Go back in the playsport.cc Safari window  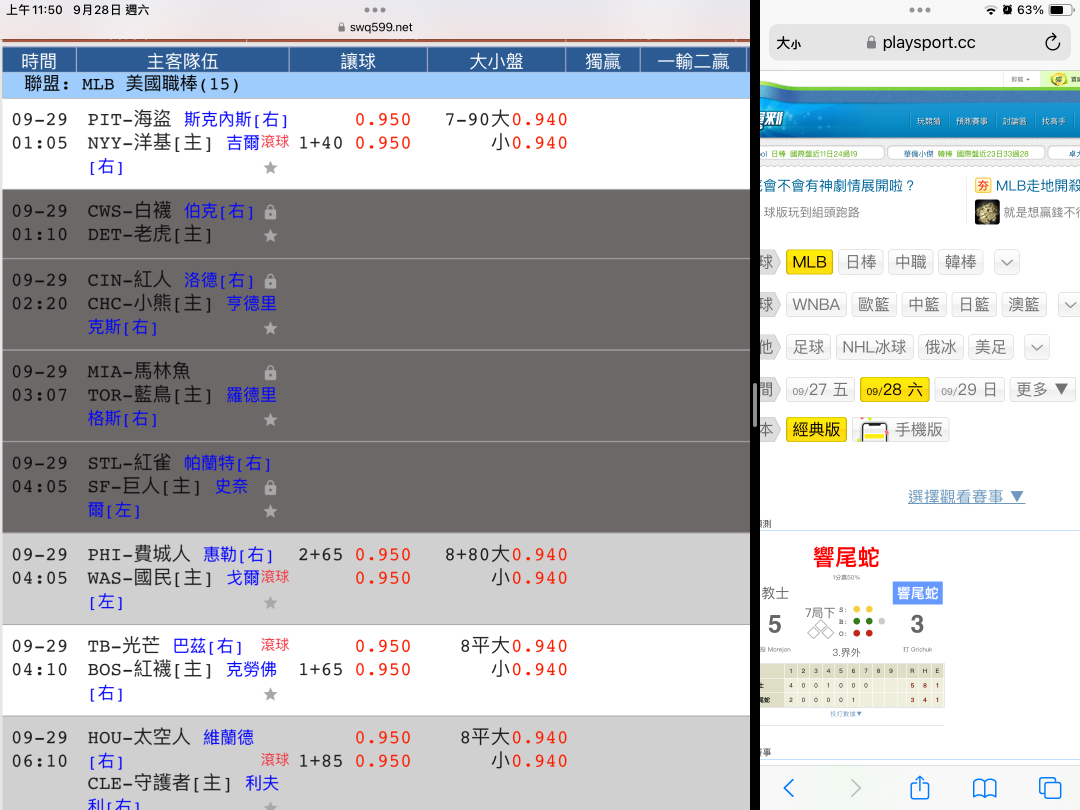[x=789, y=787]
